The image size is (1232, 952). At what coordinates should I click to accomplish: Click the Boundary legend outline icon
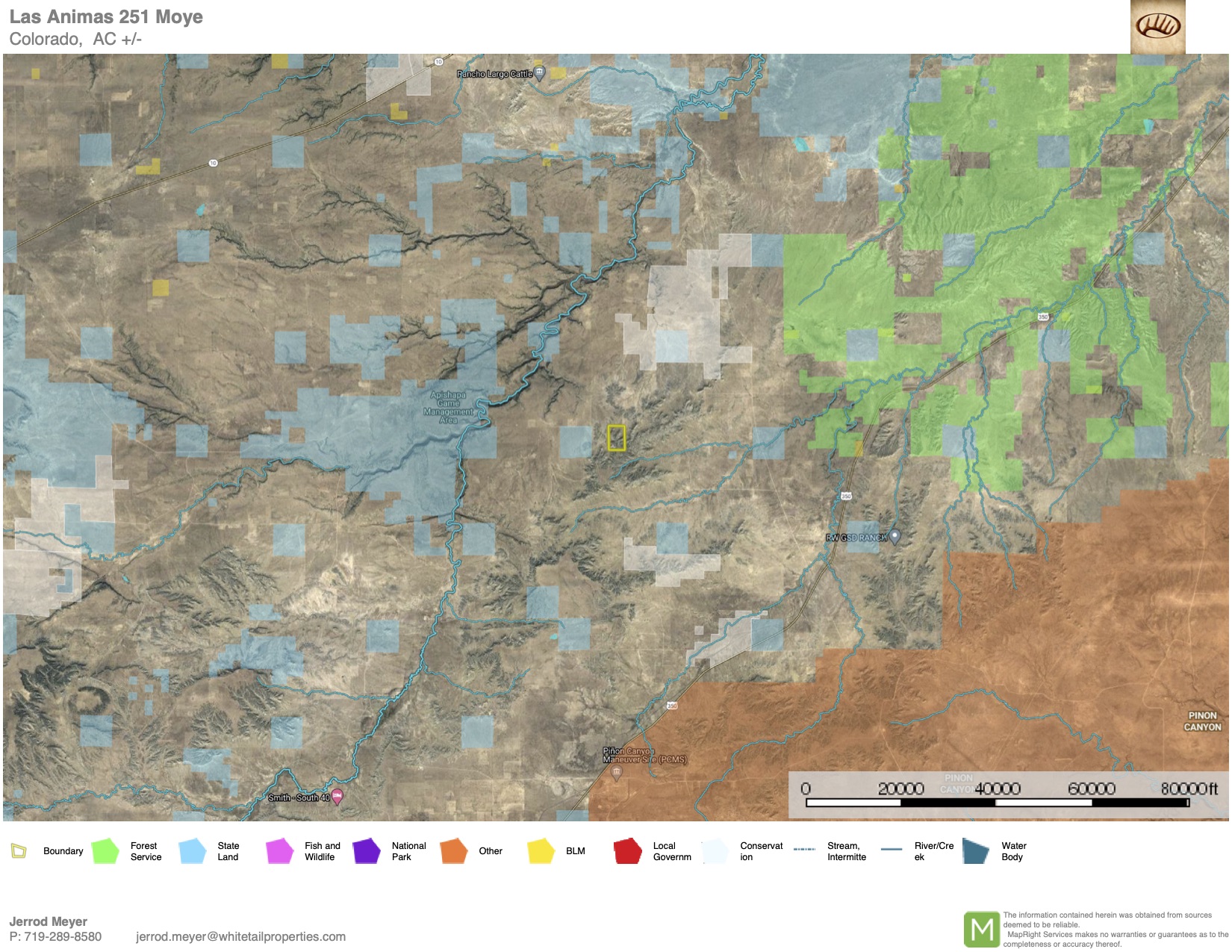pos(19,850)
